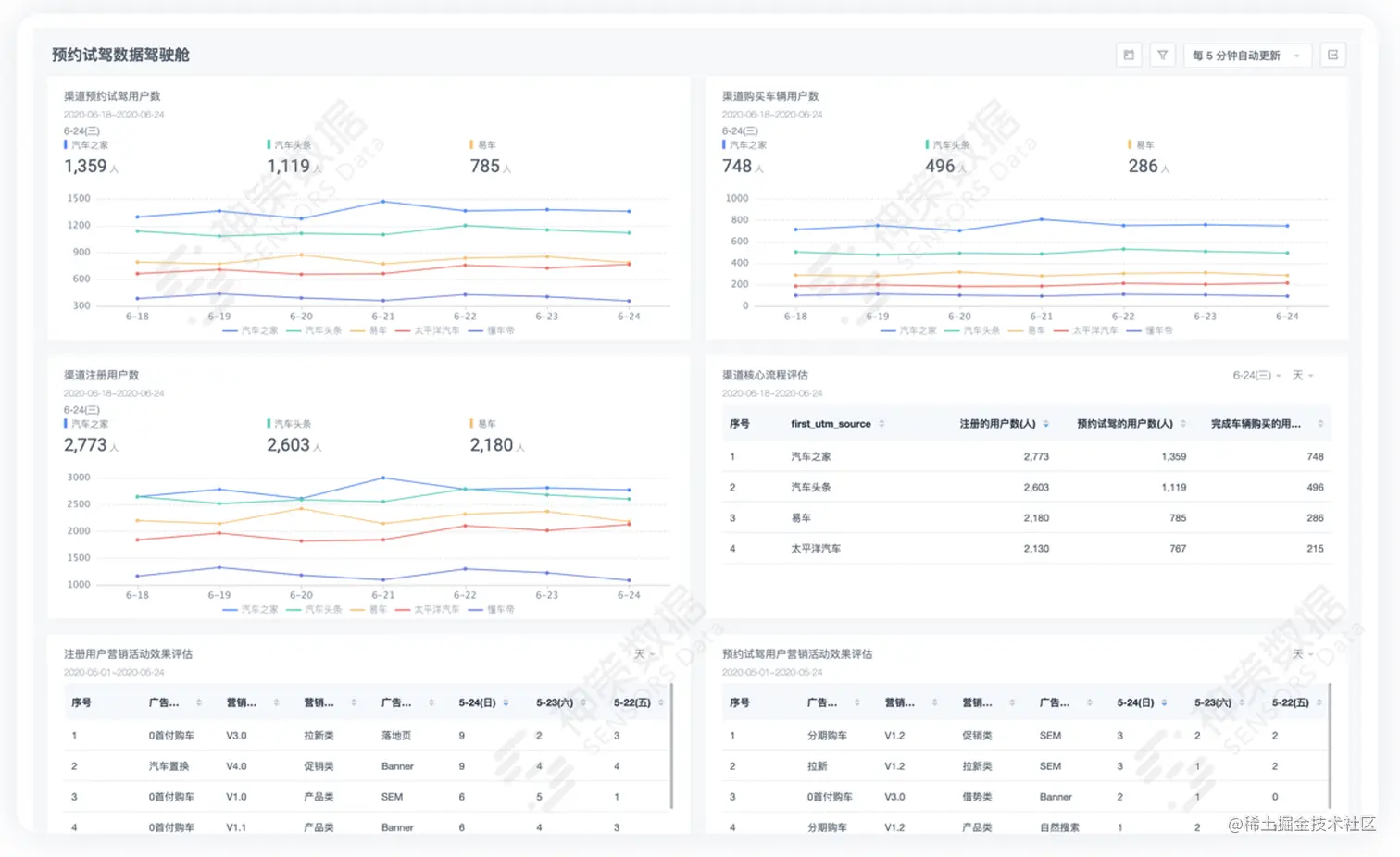Click the calendar date icon in top toolbar
Screen dimensions: 1400x857
point(1129,56)
